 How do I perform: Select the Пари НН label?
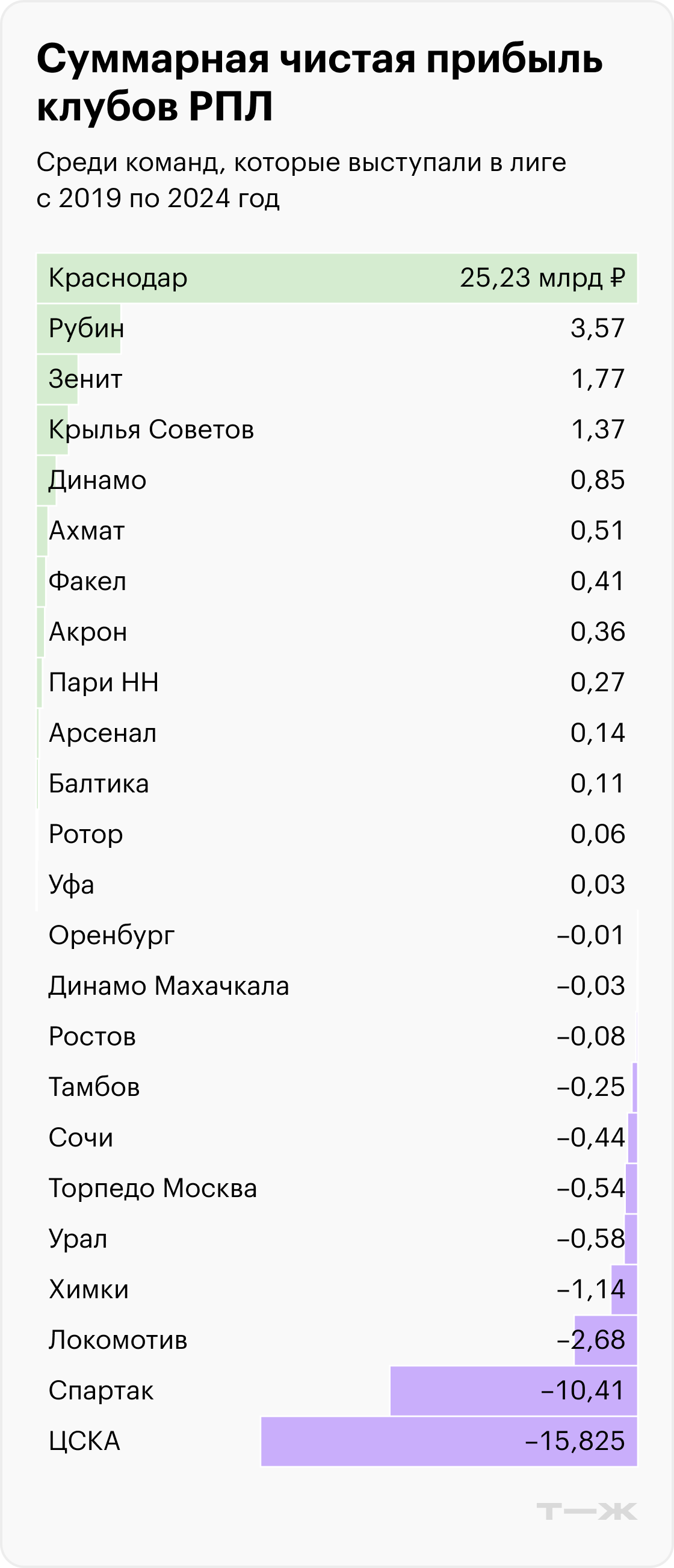click(104, 682)
